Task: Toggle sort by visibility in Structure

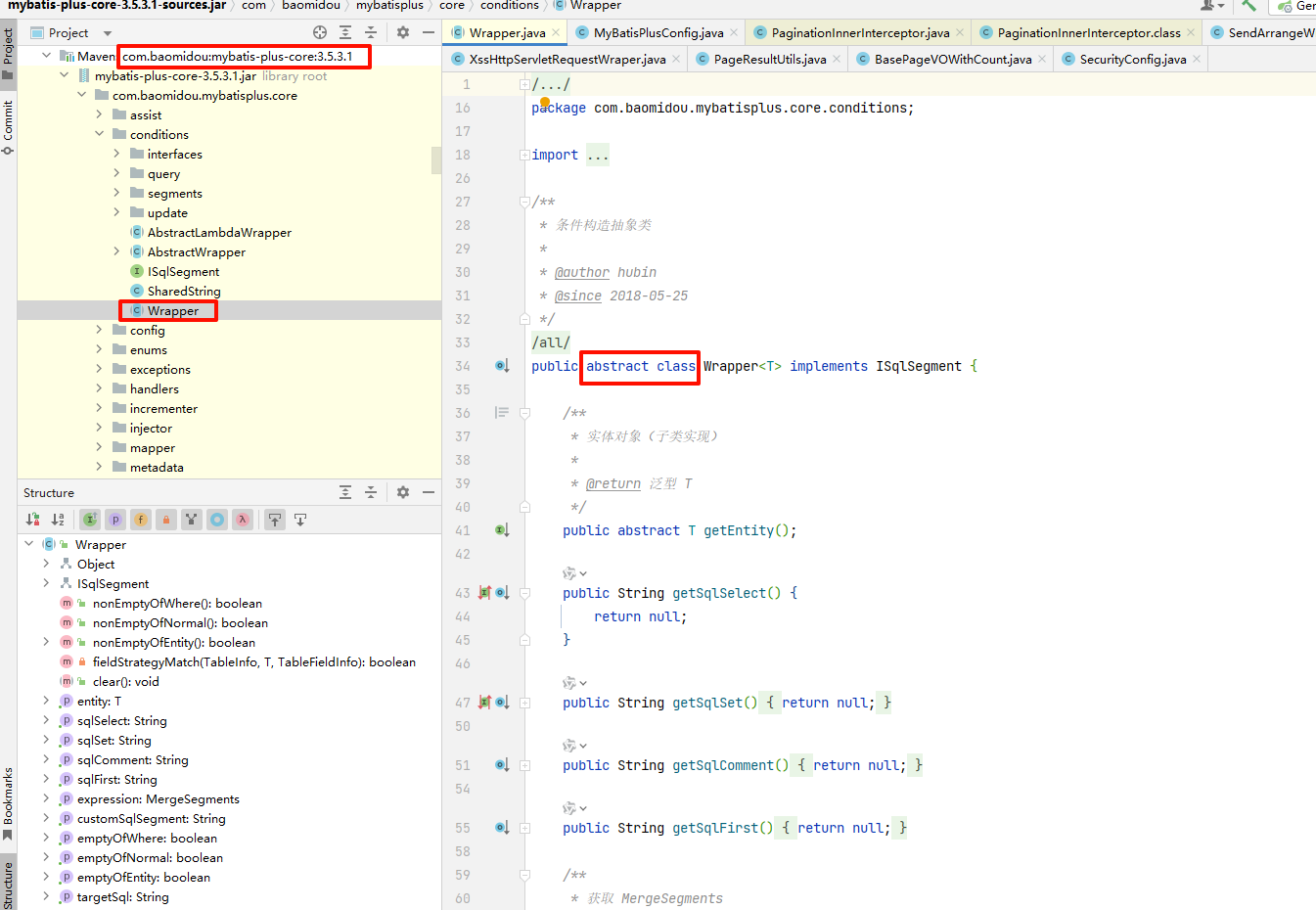Action: (x=33, y=520)
